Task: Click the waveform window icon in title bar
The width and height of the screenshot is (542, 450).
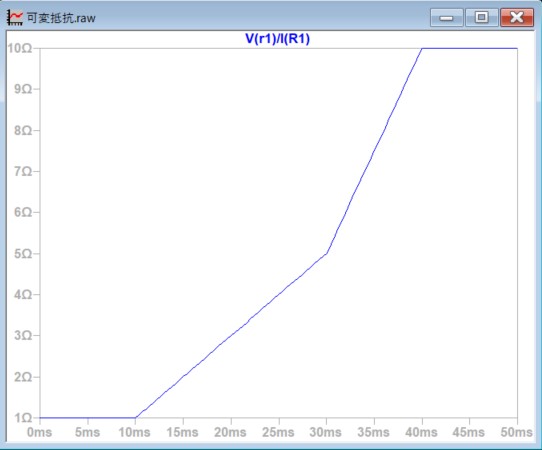Action: pos(15,18)
